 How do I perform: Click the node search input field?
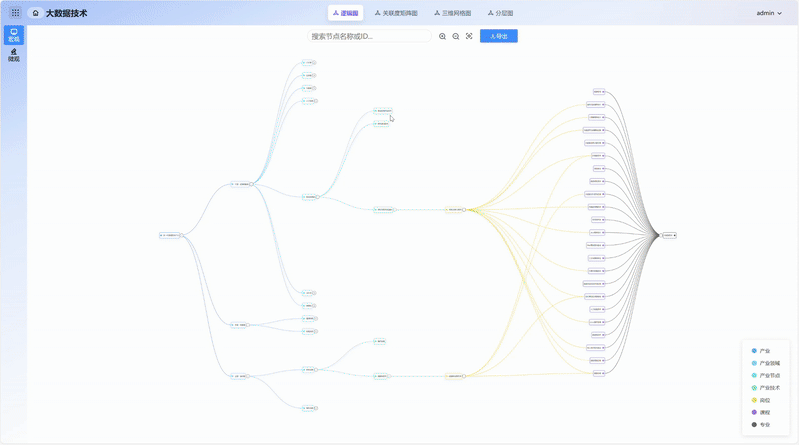pyautogui.click(x=370, y=36)
